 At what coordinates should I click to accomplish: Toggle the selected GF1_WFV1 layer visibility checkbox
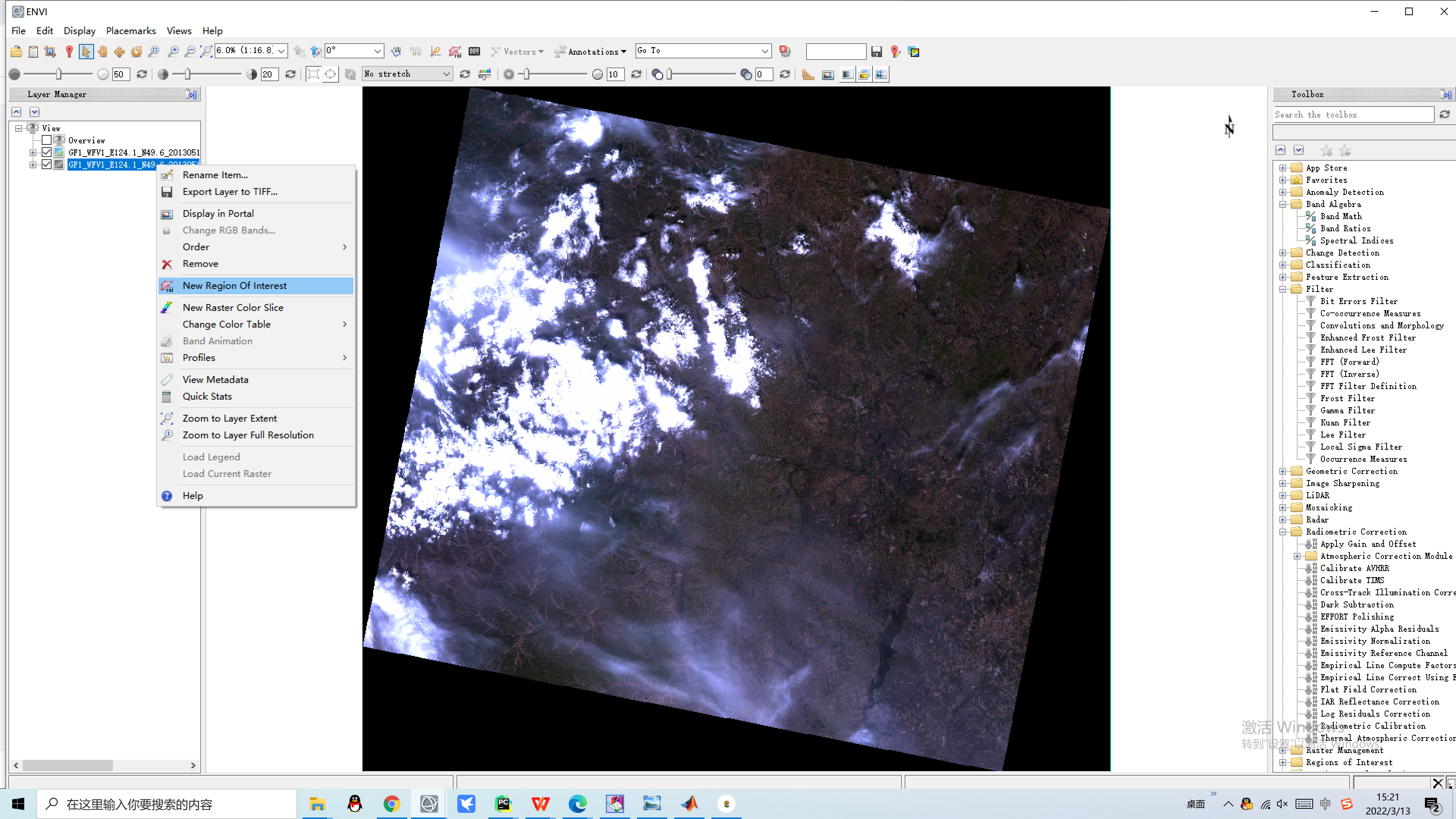tap(47, 165)
